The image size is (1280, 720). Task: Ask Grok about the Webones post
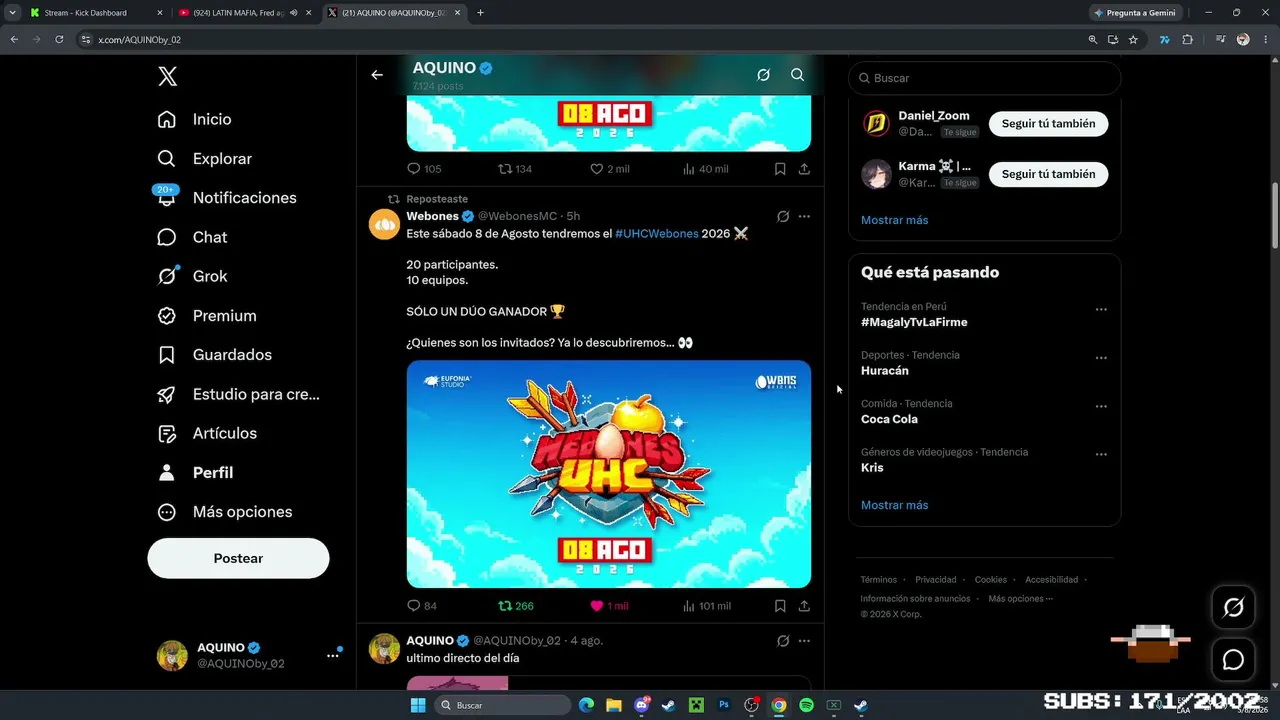tap(783, 216)
